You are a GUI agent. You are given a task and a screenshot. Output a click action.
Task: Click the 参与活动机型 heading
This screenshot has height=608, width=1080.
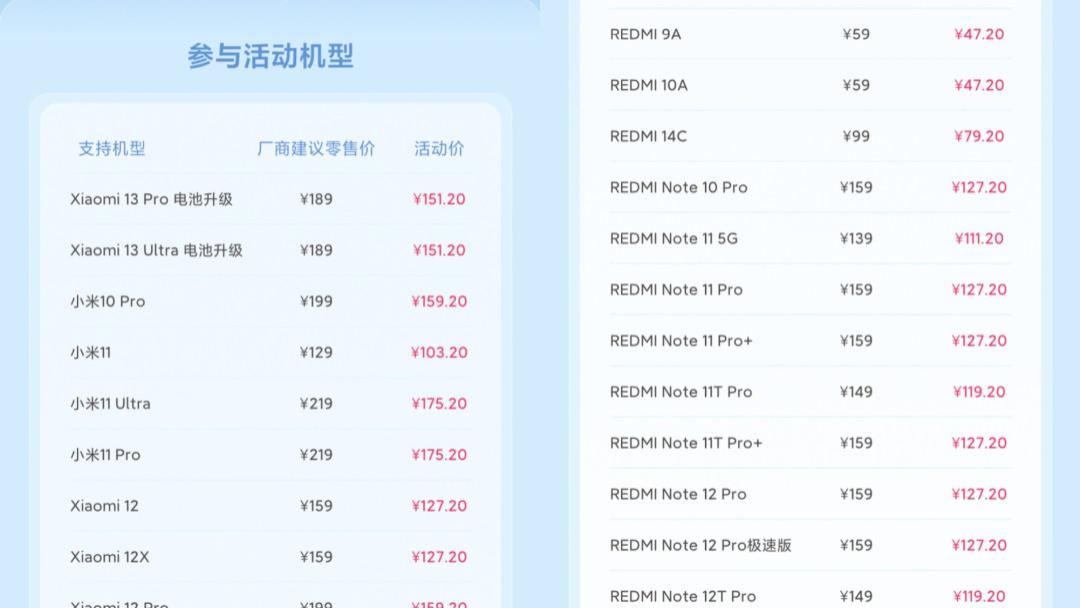271,56
